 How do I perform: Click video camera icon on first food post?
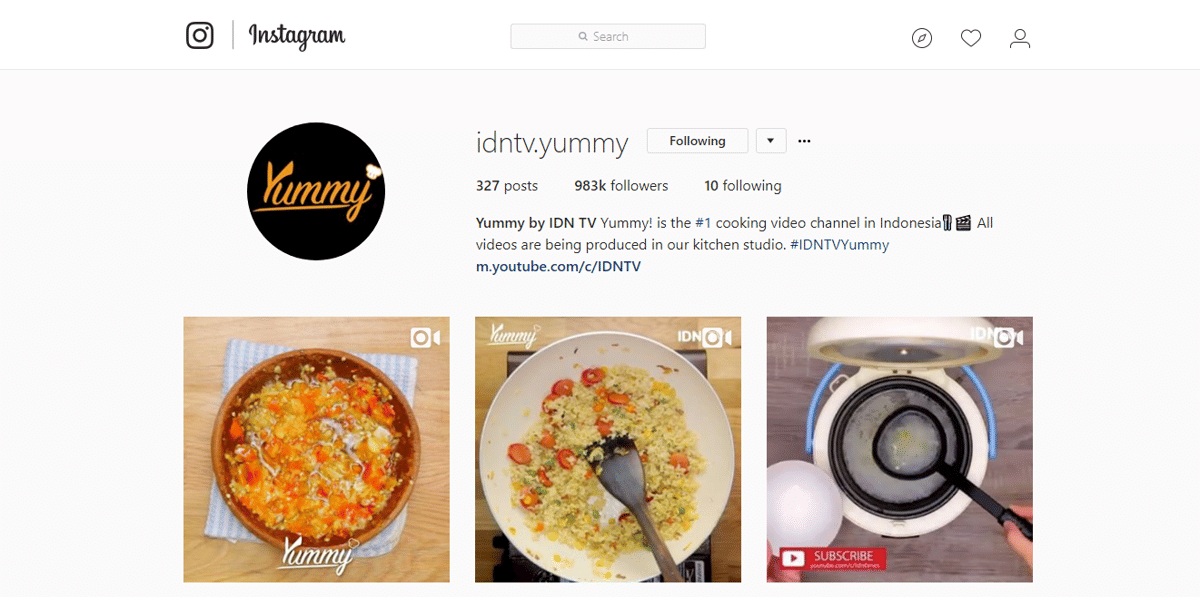pos(425,338)
